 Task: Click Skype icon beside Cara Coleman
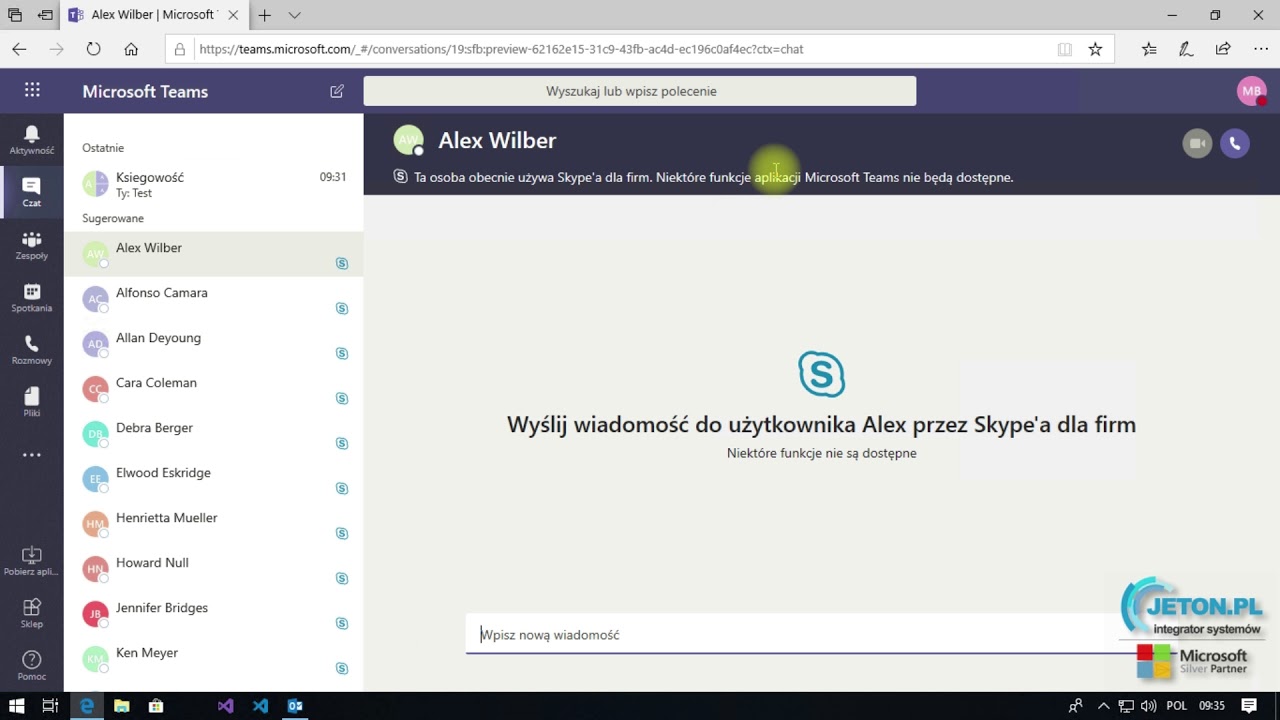(342, 398)
